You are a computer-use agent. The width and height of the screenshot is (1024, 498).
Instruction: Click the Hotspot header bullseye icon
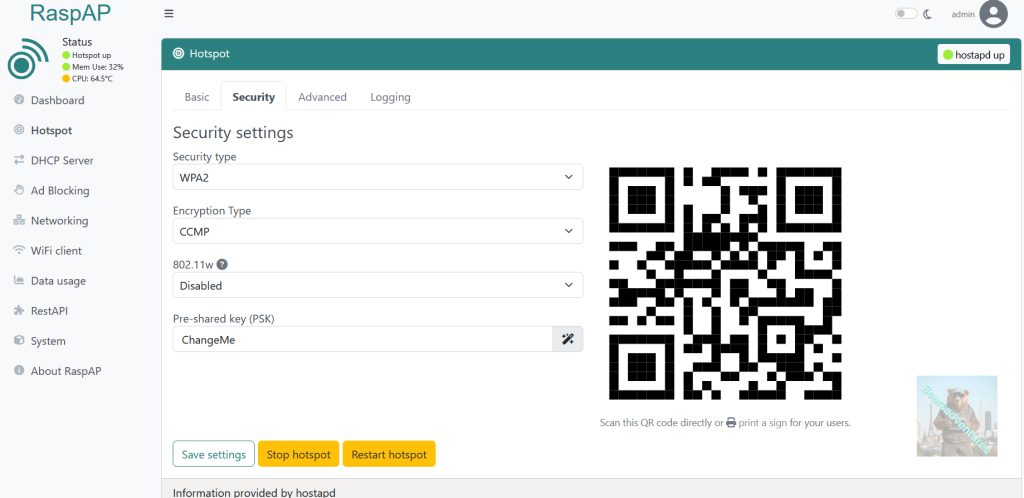(x=178, y=54)
